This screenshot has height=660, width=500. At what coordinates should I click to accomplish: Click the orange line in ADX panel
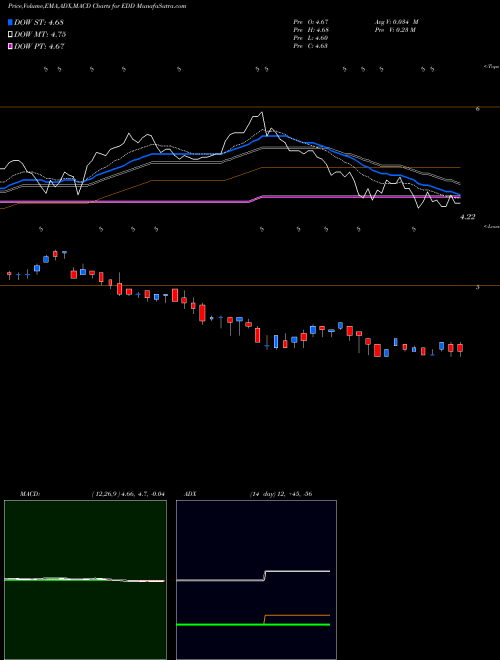[x=297, y=615]
